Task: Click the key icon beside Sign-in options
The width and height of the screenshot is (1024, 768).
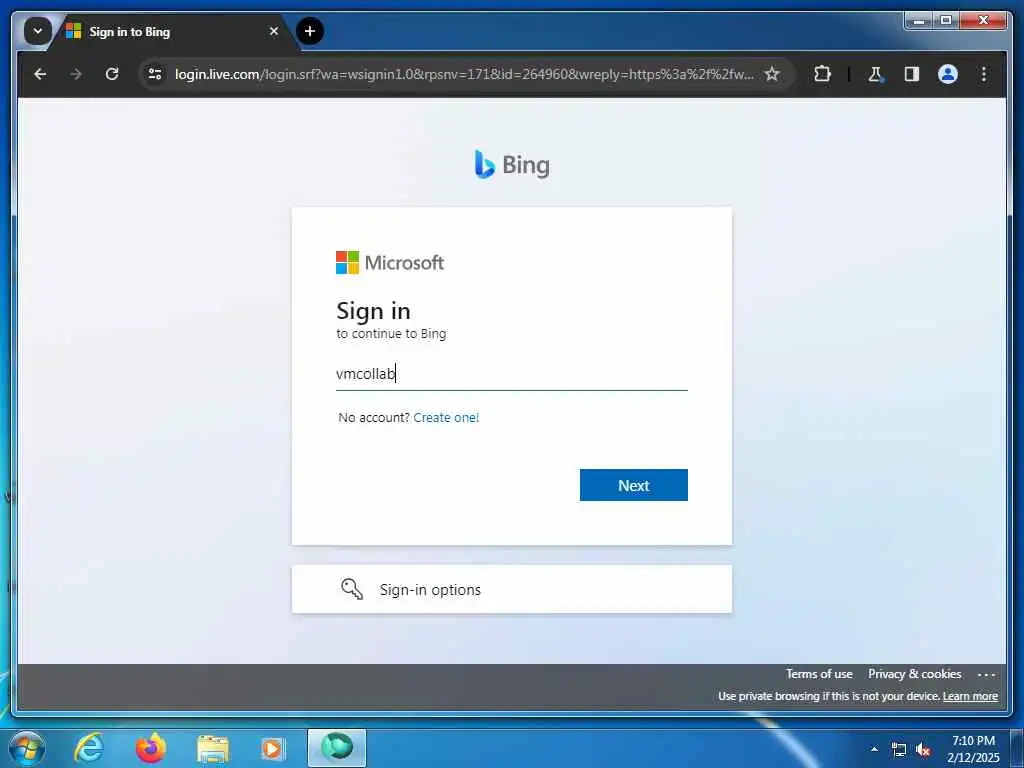Action: tap(352, 588)
